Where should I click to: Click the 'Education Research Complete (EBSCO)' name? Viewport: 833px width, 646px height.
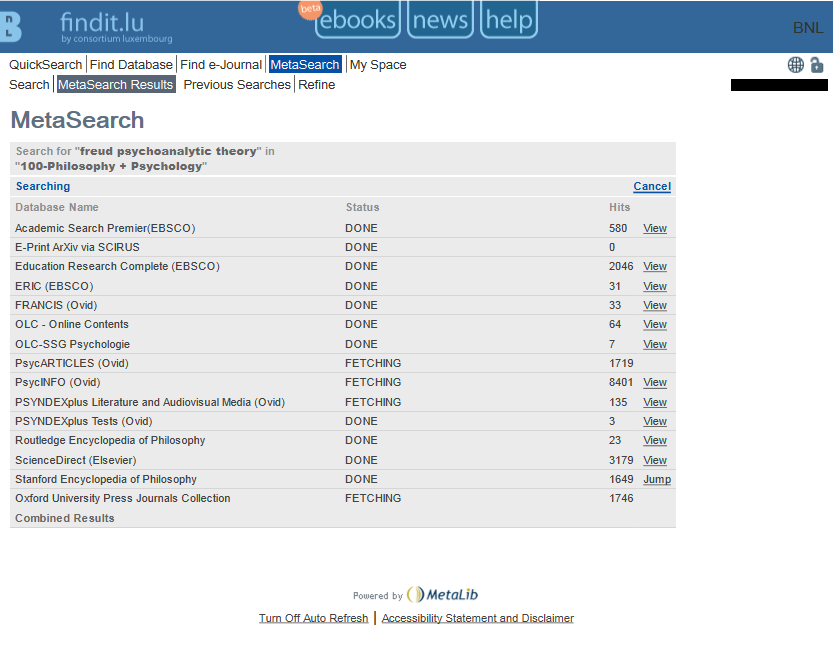(x=117, y=267)
